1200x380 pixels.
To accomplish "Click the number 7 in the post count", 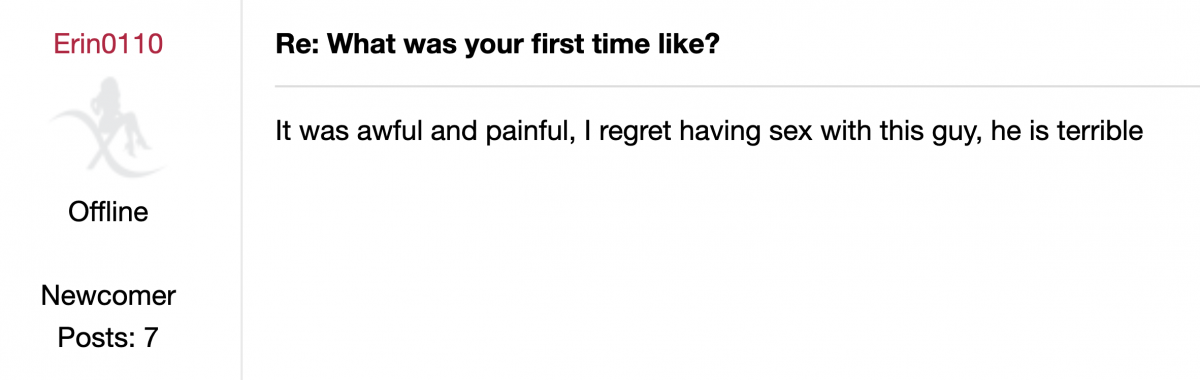I will tap(151, 337).
